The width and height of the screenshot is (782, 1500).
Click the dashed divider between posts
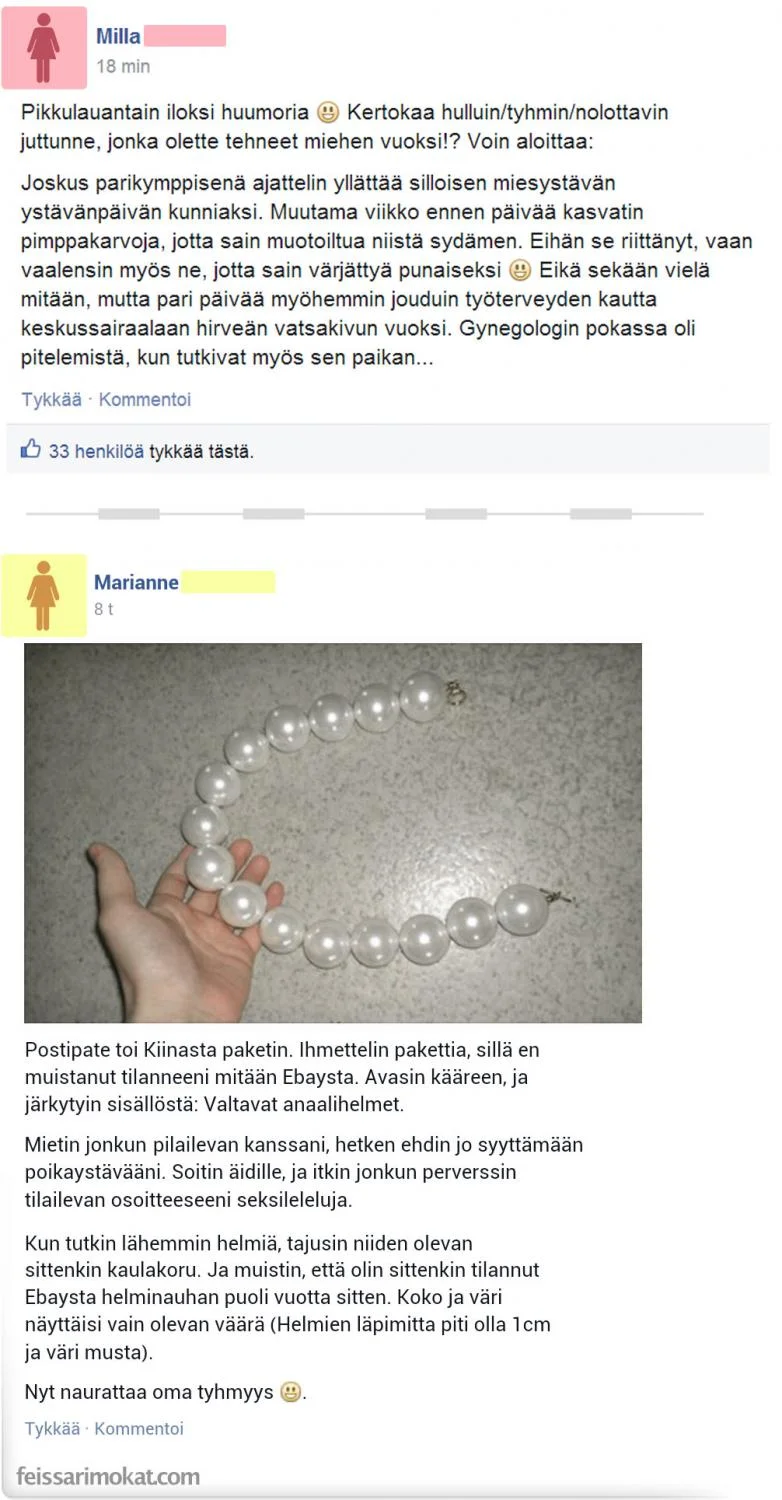pyautogui.click(x=365, y=513)
